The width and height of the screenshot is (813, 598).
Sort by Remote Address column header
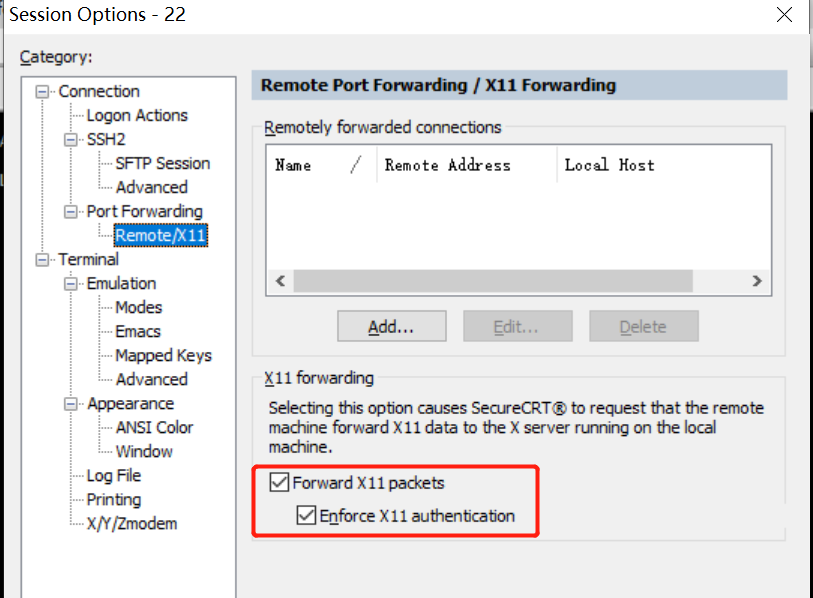point(447,166)
